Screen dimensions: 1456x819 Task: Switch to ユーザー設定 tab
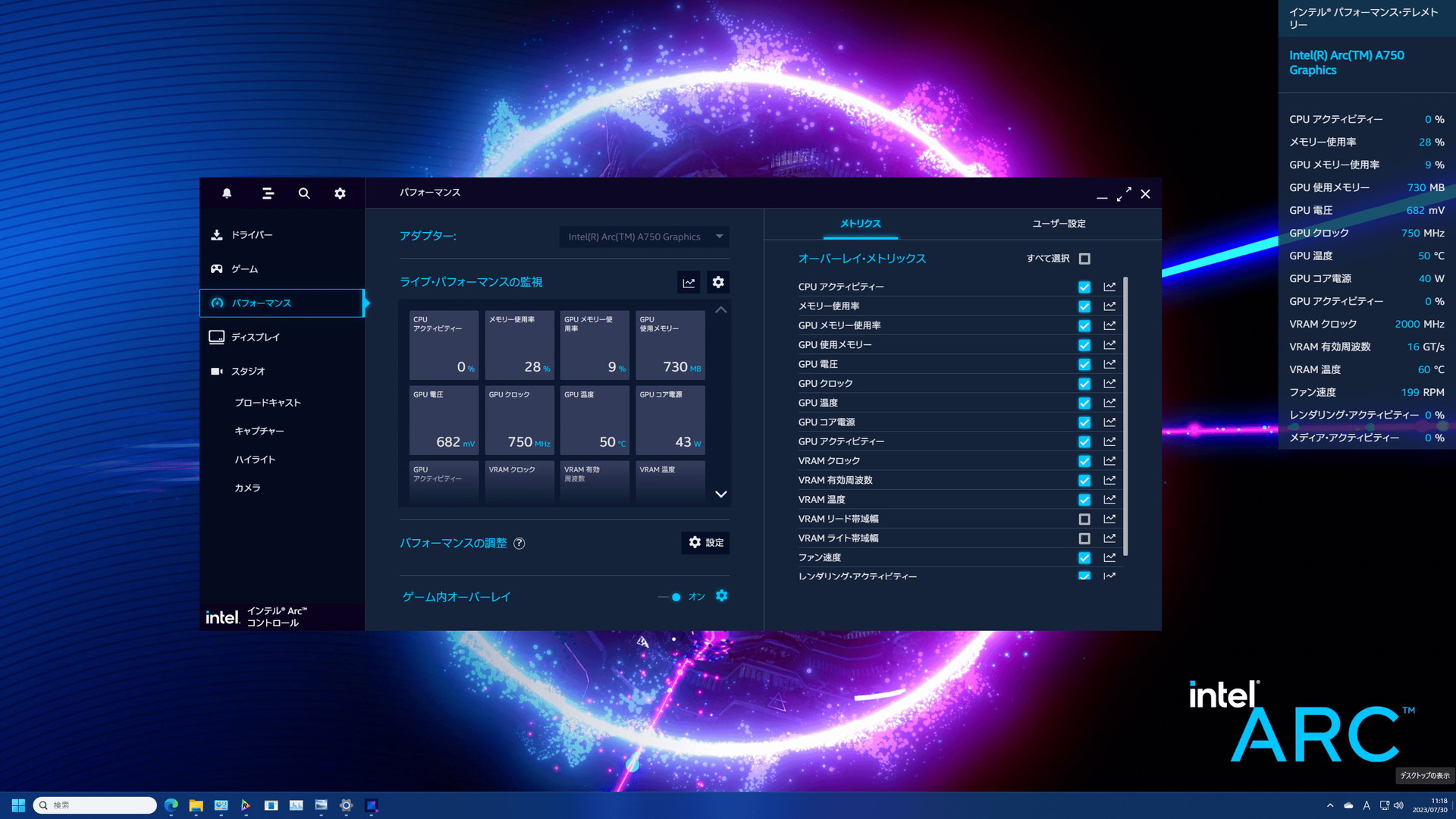pyautogui.click(x=1059, y=224)
